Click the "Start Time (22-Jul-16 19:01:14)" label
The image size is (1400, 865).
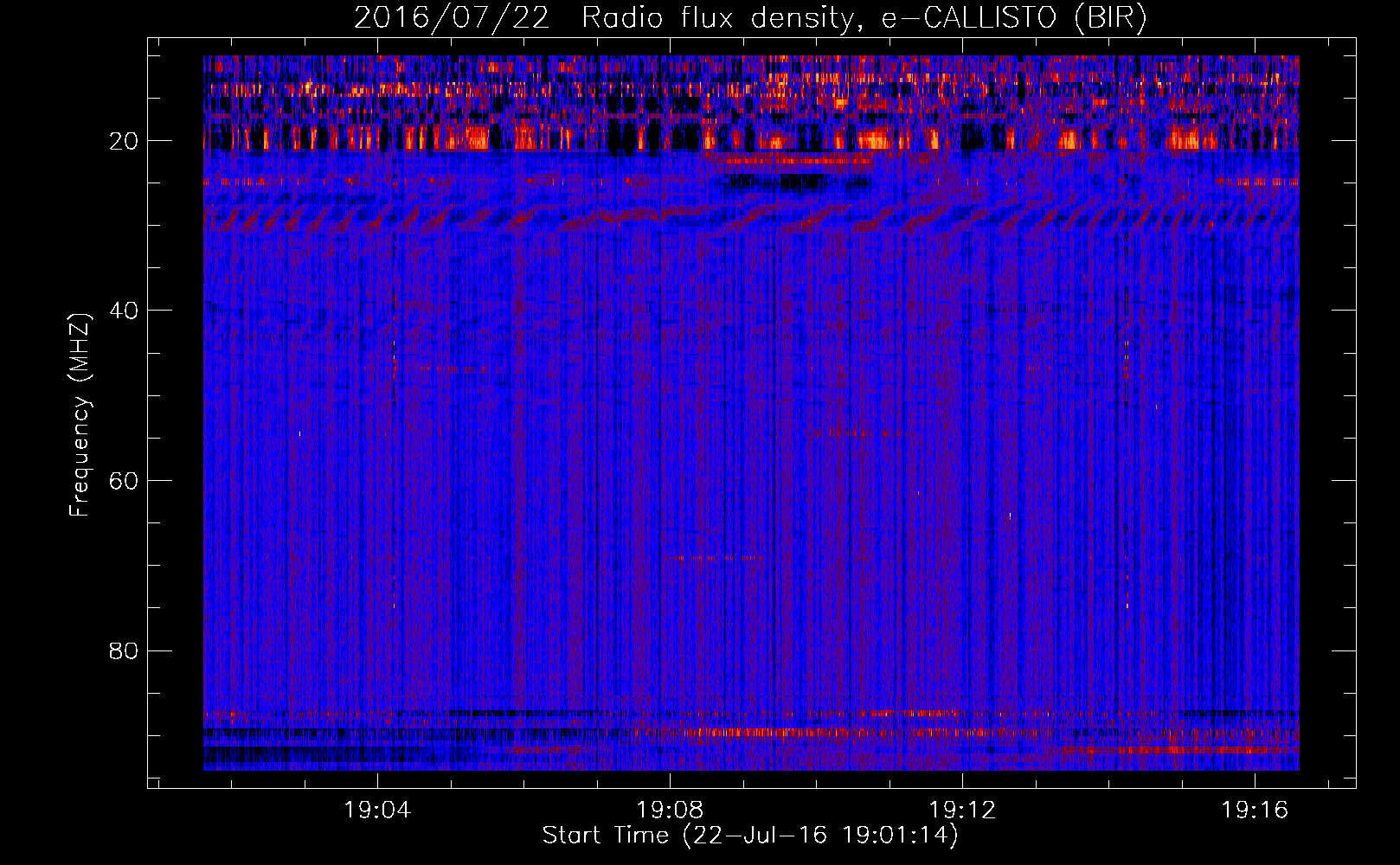click(750, 836)
